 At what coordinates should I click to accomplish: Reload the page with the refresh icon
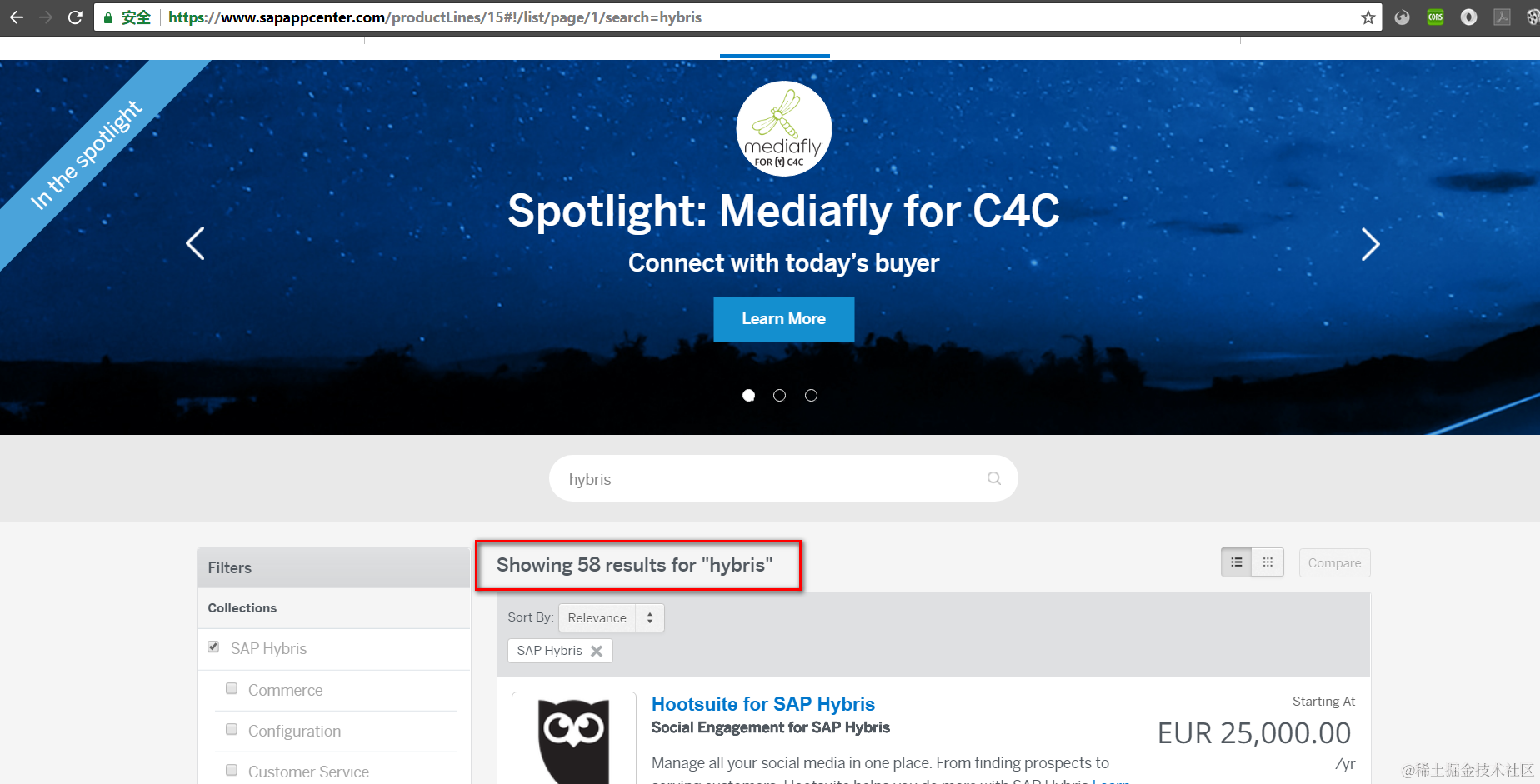coord(75,17)
